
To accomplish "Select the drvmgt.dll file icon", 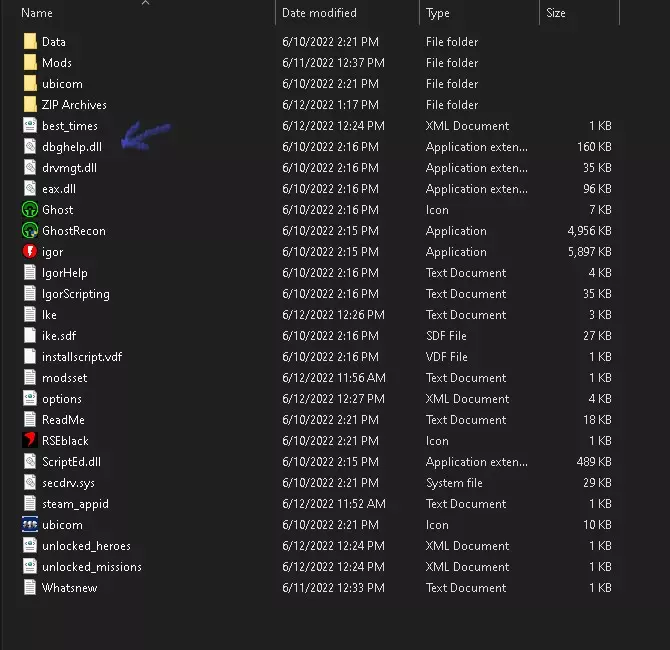I will (x=30, y=168).
